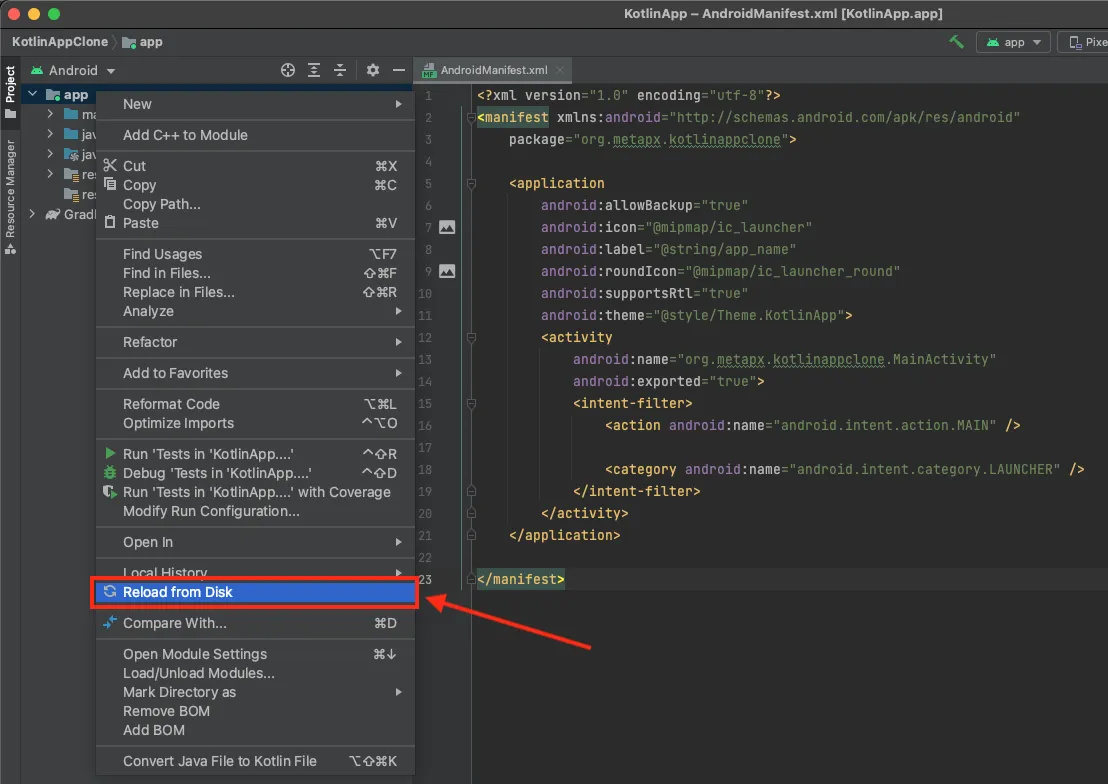Click gutter image icon on line 7
The width and height of the screenshot is (1108, 784).
tap(447, 227)
